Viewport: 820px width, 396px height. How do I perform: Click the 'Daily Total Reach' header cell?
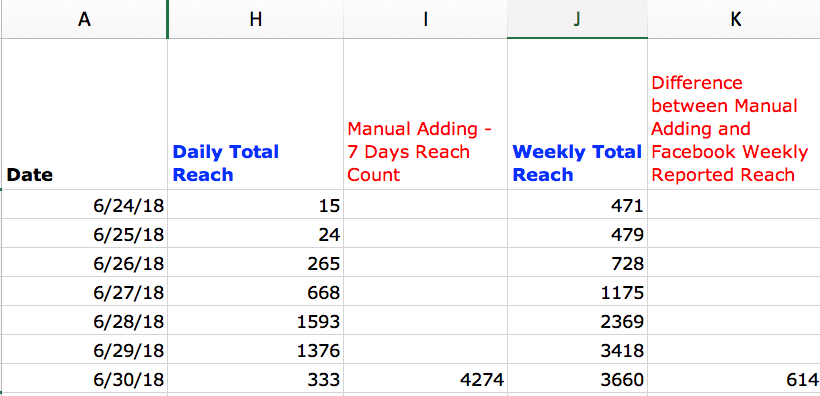pyautogui.click(x=255, y=114)
